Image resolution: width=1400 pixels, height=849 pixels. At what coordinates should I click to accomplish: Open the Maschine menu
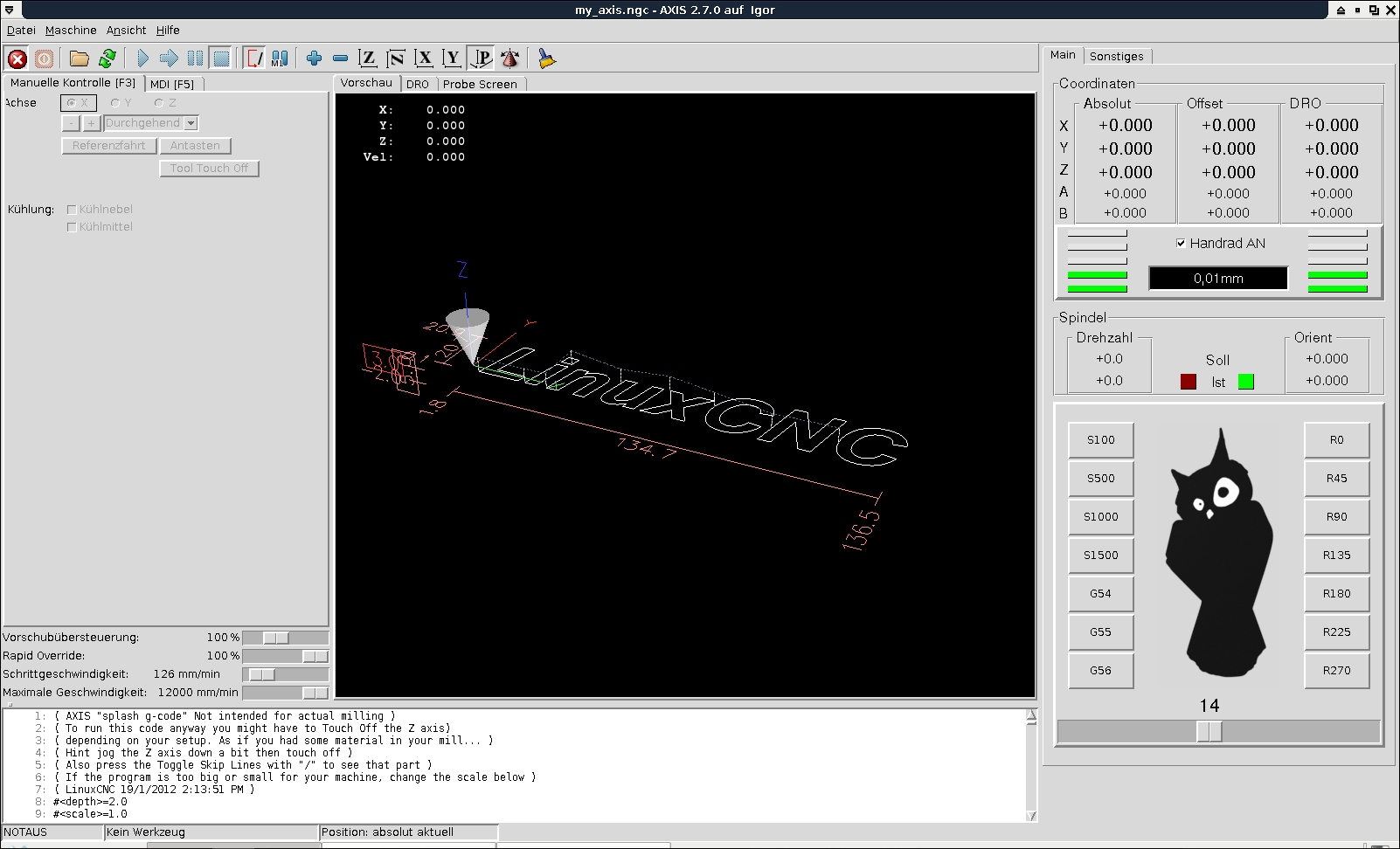click(71, 30)
